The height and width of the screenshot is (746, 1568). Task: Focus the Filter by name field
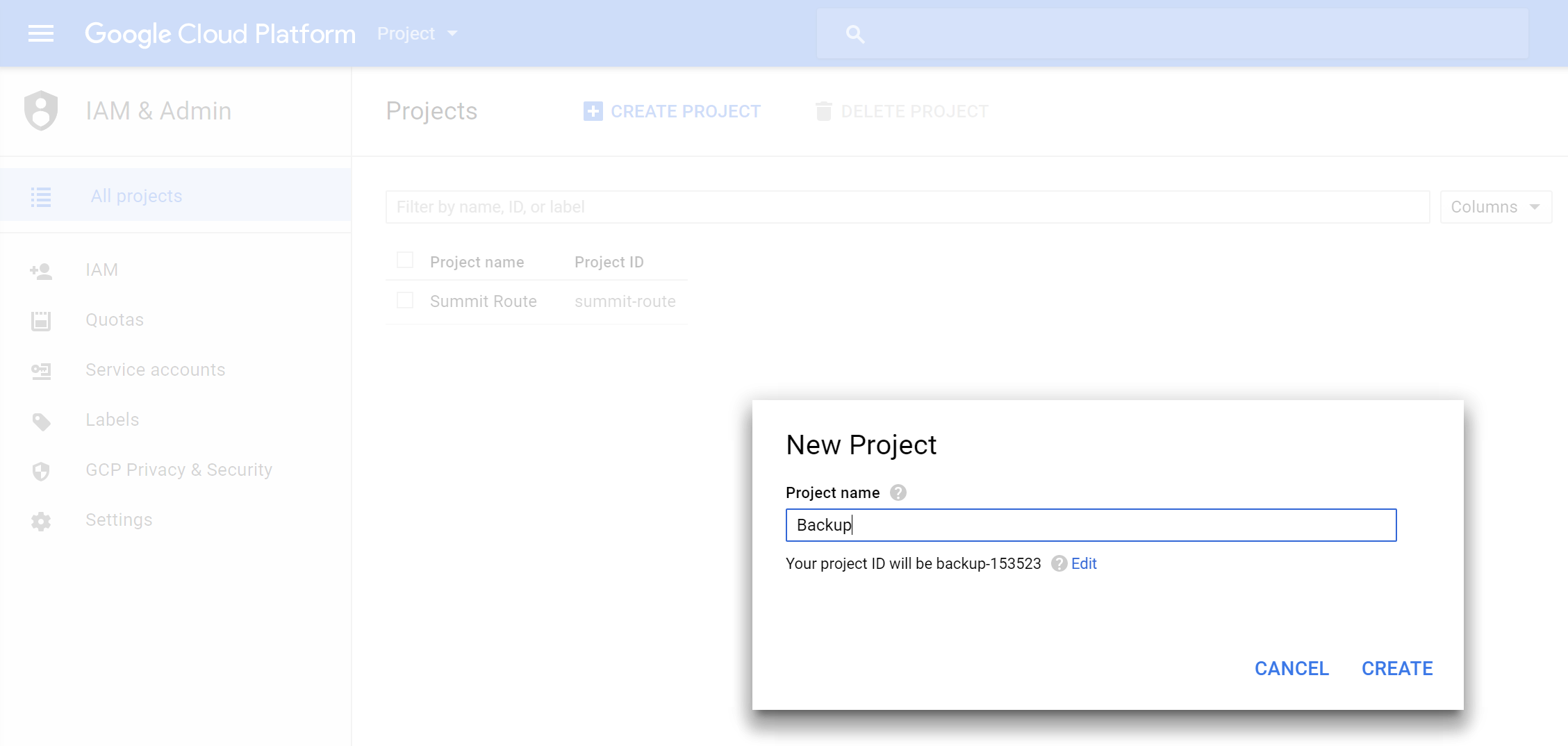coord(907,207)
